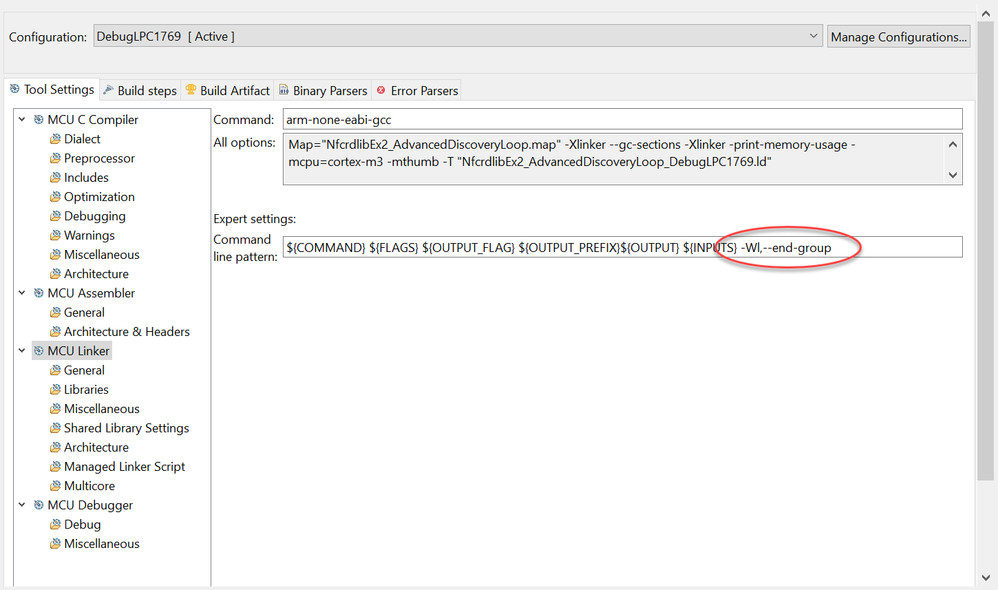Select Dialect under MCU C Compiler

82,139
